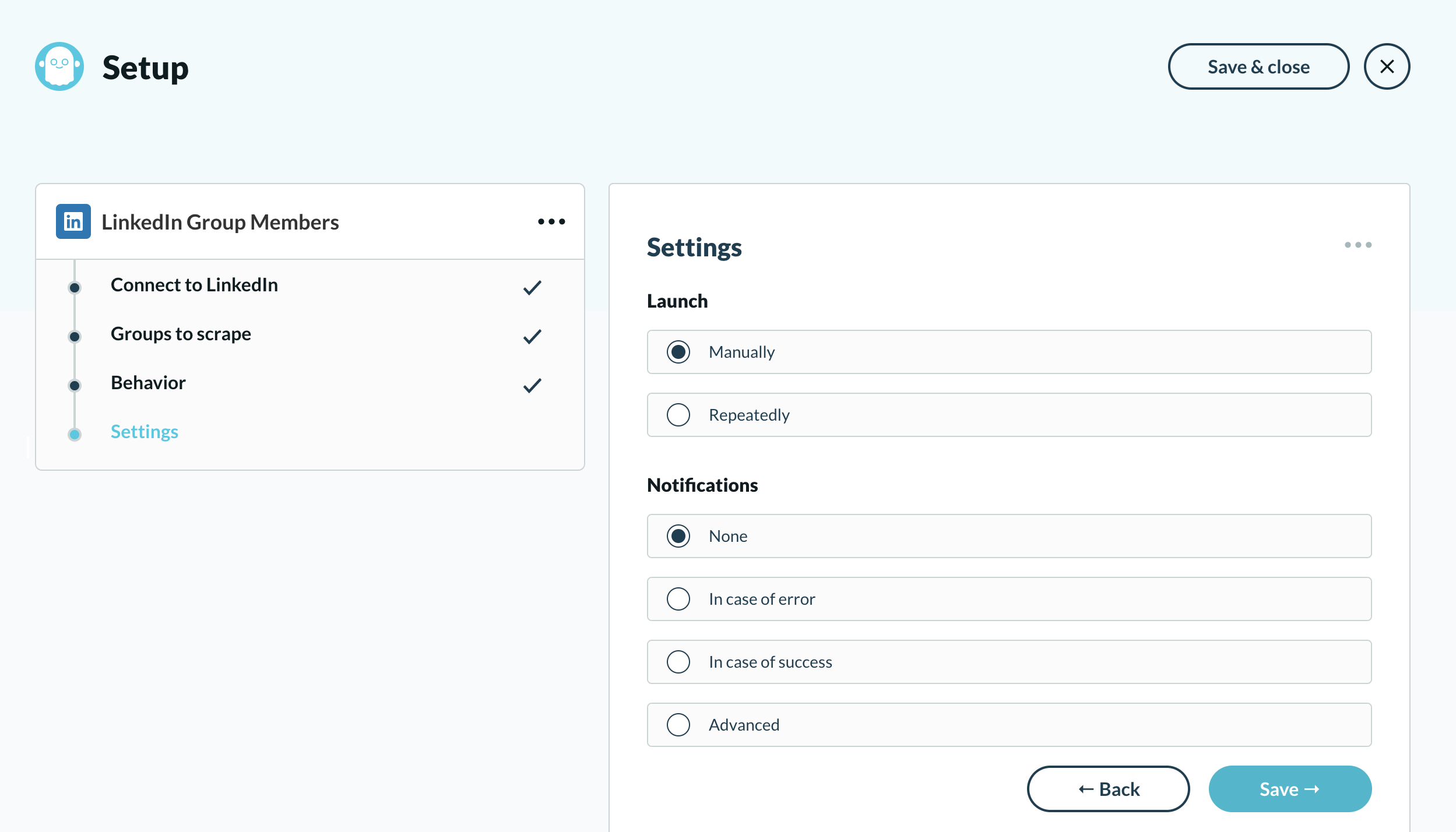This screenshot has height=832, width=1456.
Task: Select the Repeatedly launch radio button
Action: [678, 415]
